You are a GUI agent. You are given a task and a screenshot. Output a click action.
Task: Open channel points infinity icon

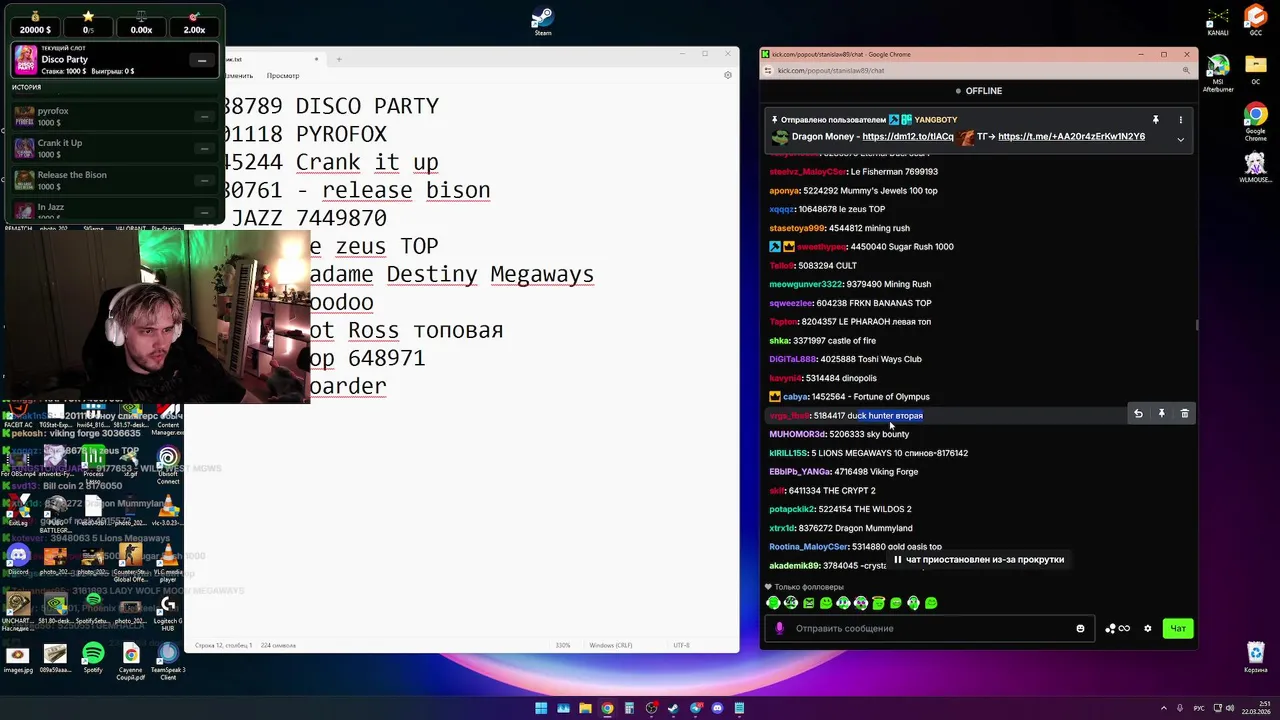[1118, 629]
